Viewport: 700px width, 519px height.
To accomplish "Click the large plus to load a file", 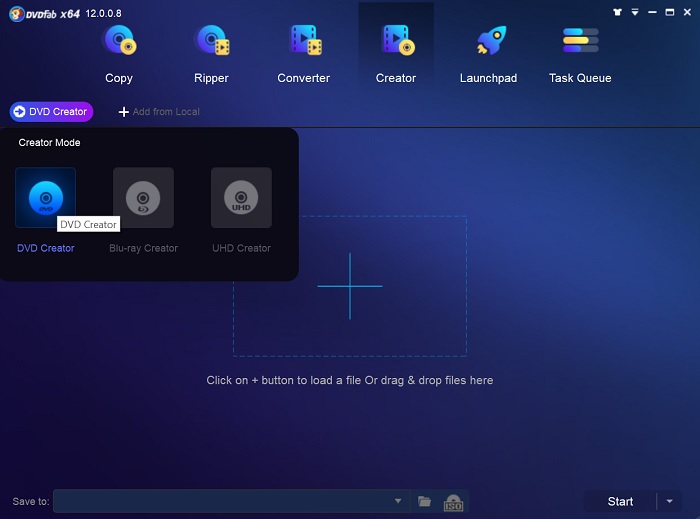I will pos(350,286).
